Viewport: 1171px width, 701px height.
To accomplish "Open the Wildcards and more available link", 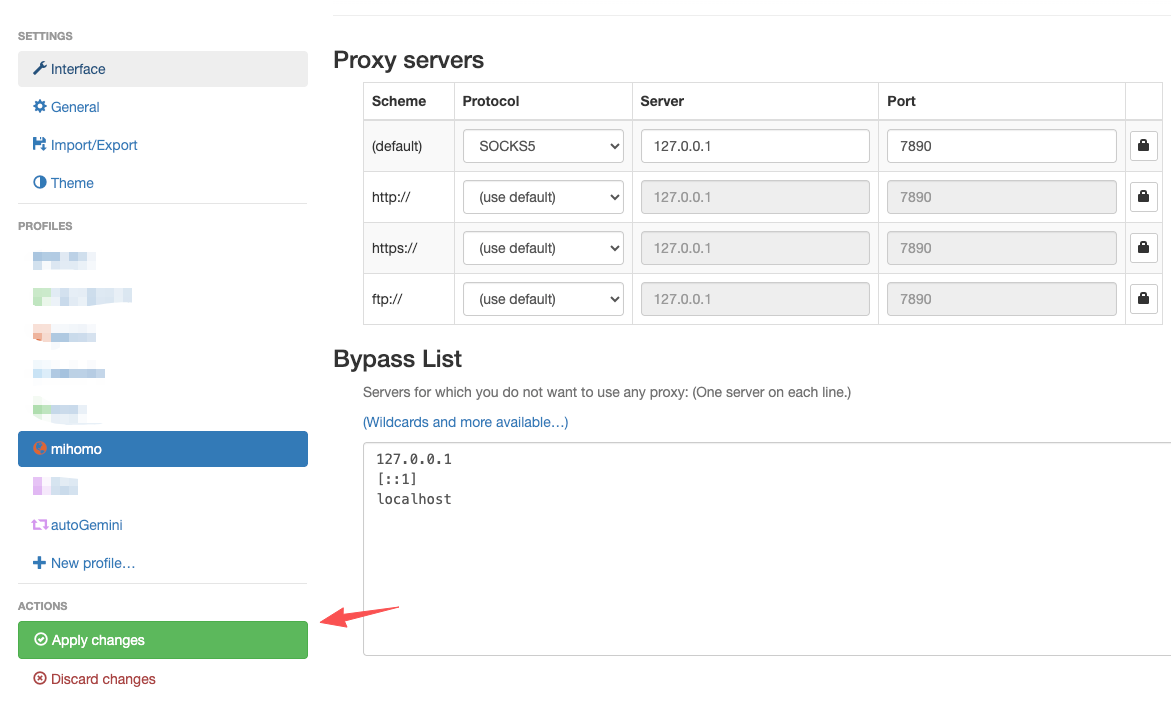I will point(465,422).
